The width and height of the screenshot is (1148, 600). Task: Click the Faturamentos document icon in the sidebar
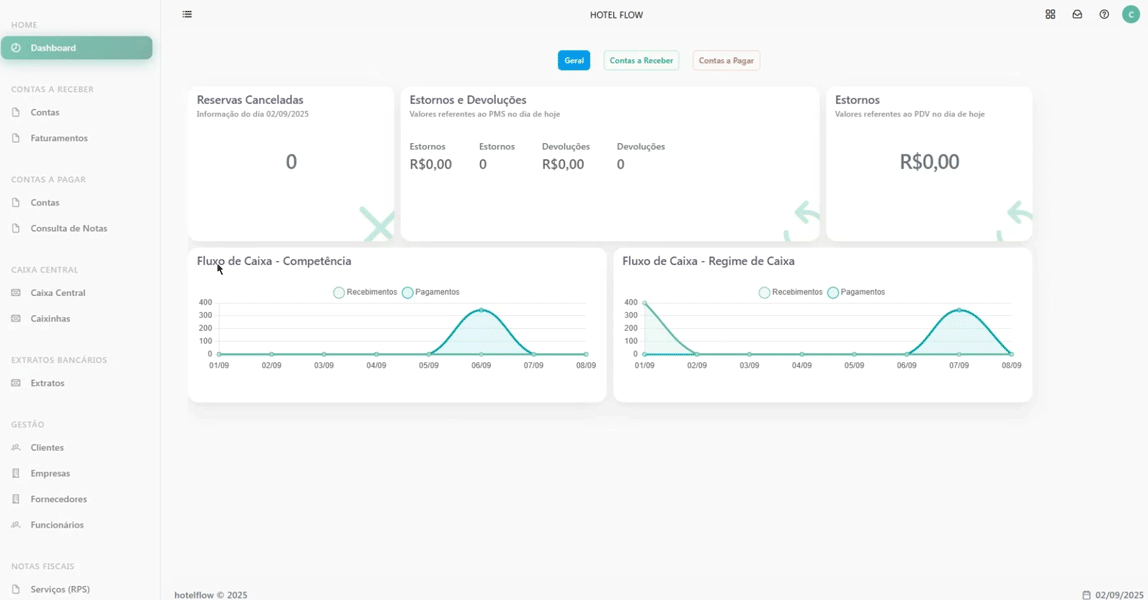(x=16, y=138)
